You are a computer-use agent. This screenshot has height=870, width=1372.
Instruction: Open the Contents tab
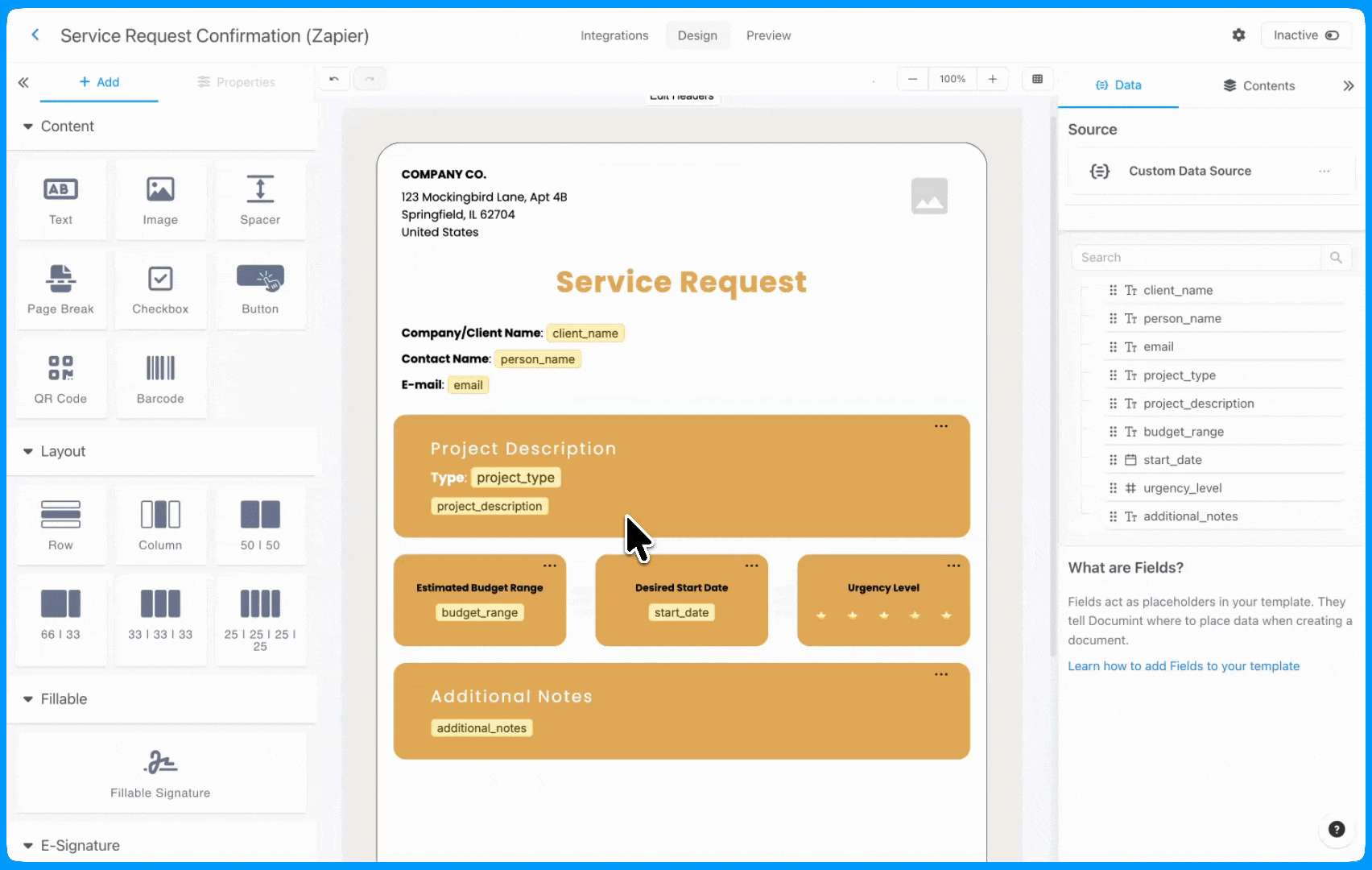click(x=1259, y=85)
